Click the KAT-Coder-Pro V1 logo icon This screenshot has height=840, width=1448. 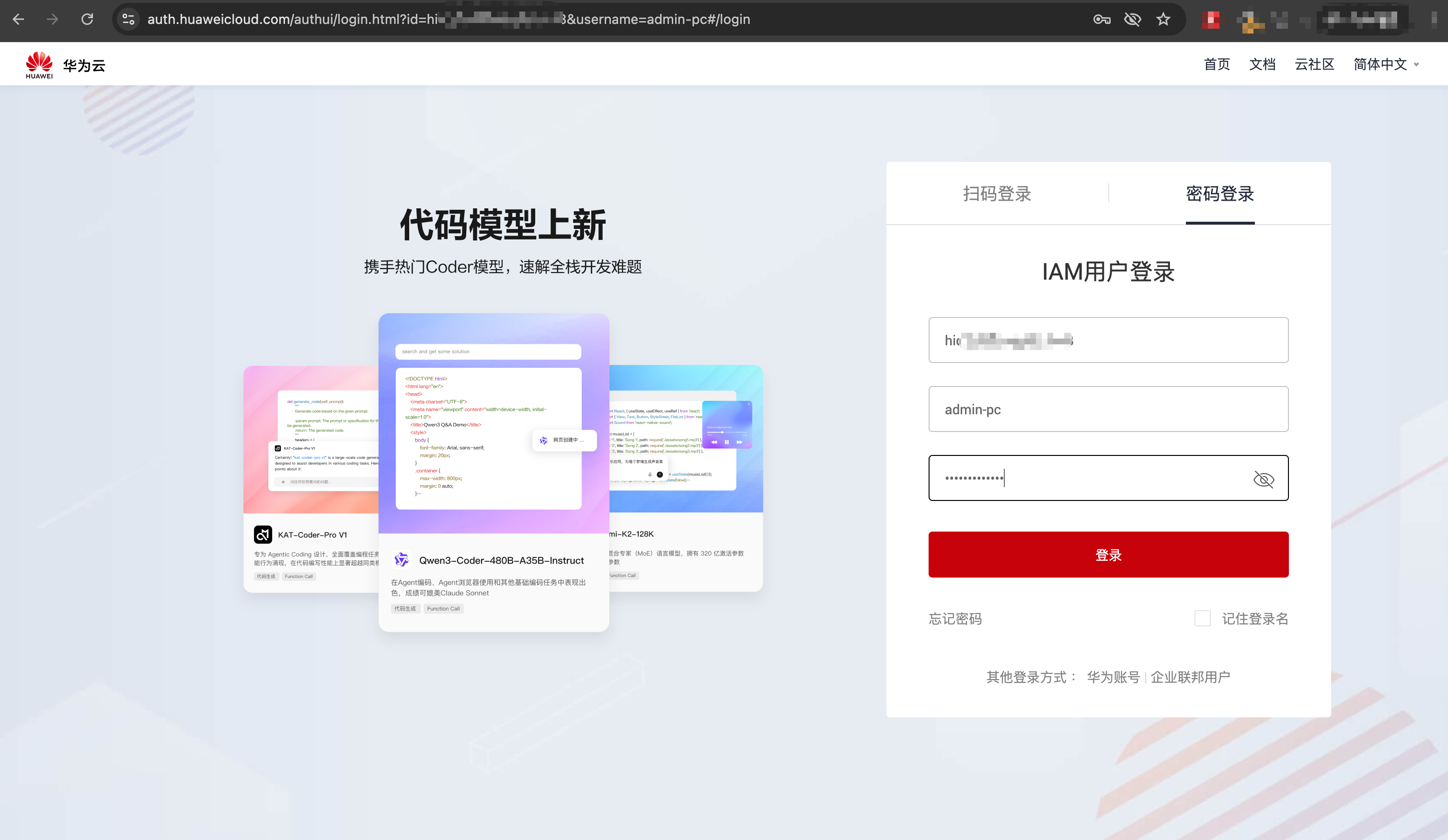coord(263,534)
